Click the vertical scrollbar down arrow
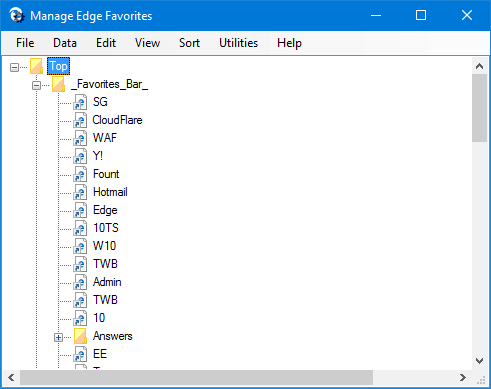Screen dimensions: 491x389 (480, 361)
